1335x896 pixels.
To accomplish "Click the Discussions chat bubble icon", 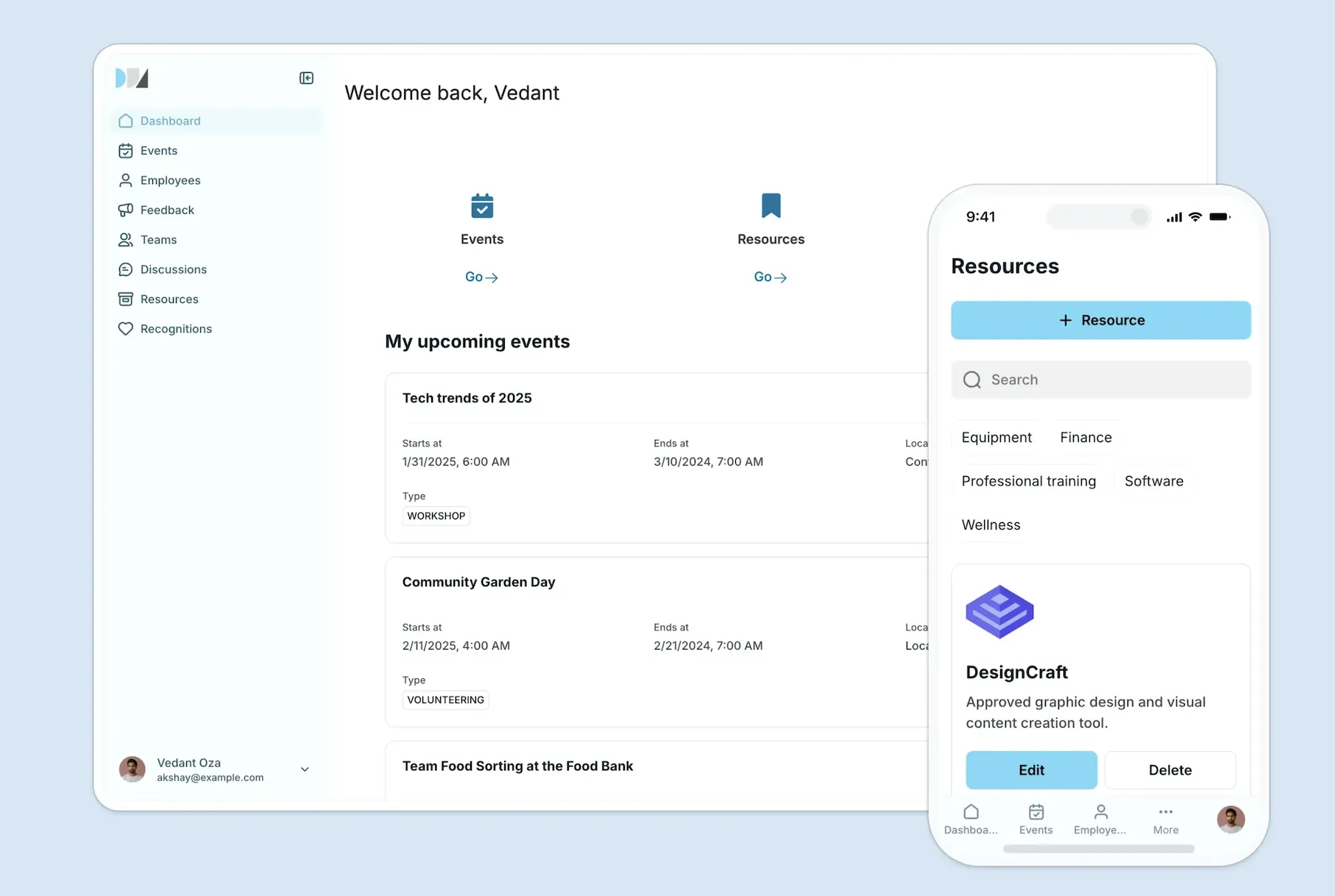I will (x=126, y=269).
